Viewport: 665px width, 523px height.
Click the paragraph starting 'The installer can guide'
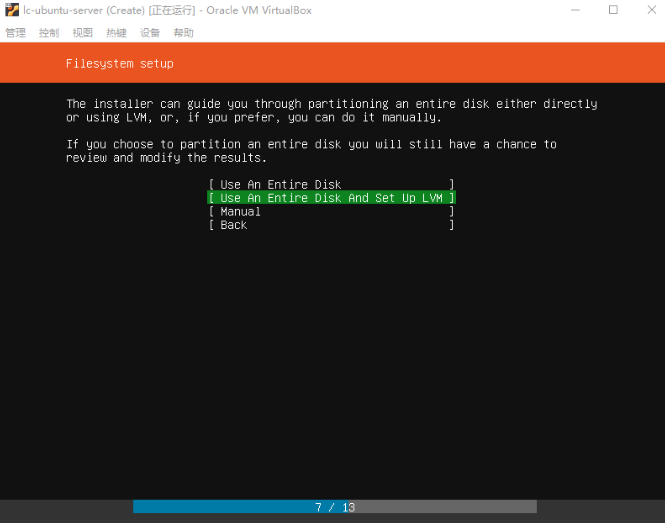tap(332, 110)
